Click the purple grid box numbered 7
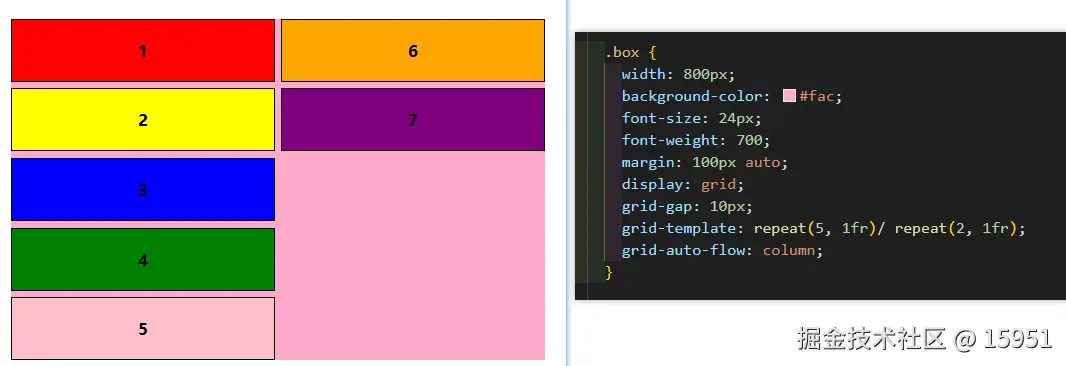Screen dimensions: 1066x366 (413, 120)
